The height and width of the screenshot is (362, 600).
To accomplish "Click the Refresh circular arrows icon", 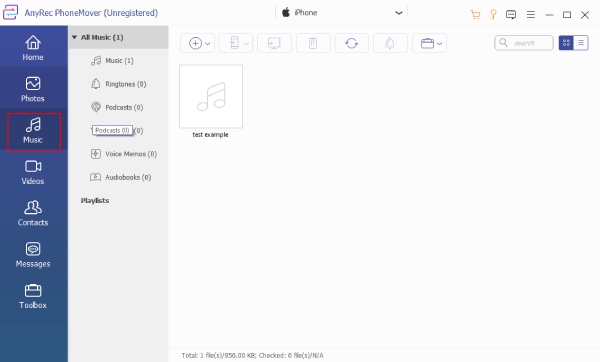I will 352,43.
